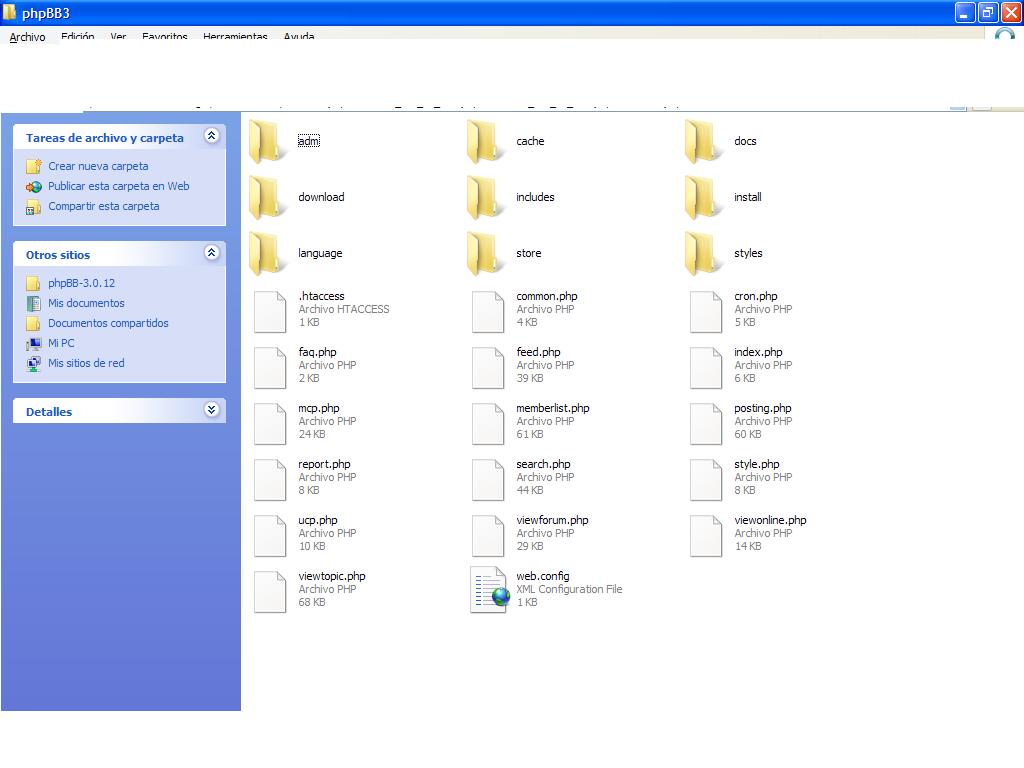Screen dimensions: 1024x768
Task: Select the posting.php file icon
Action: point(706,424)
